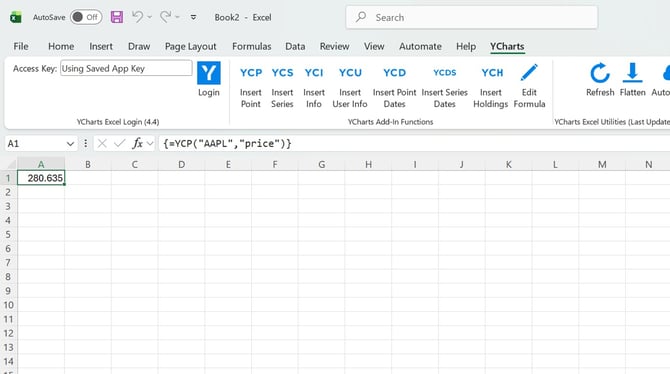Screen dimensions: 670x374
Task: Insert a data point with YCP
Action: coord(251,88)
